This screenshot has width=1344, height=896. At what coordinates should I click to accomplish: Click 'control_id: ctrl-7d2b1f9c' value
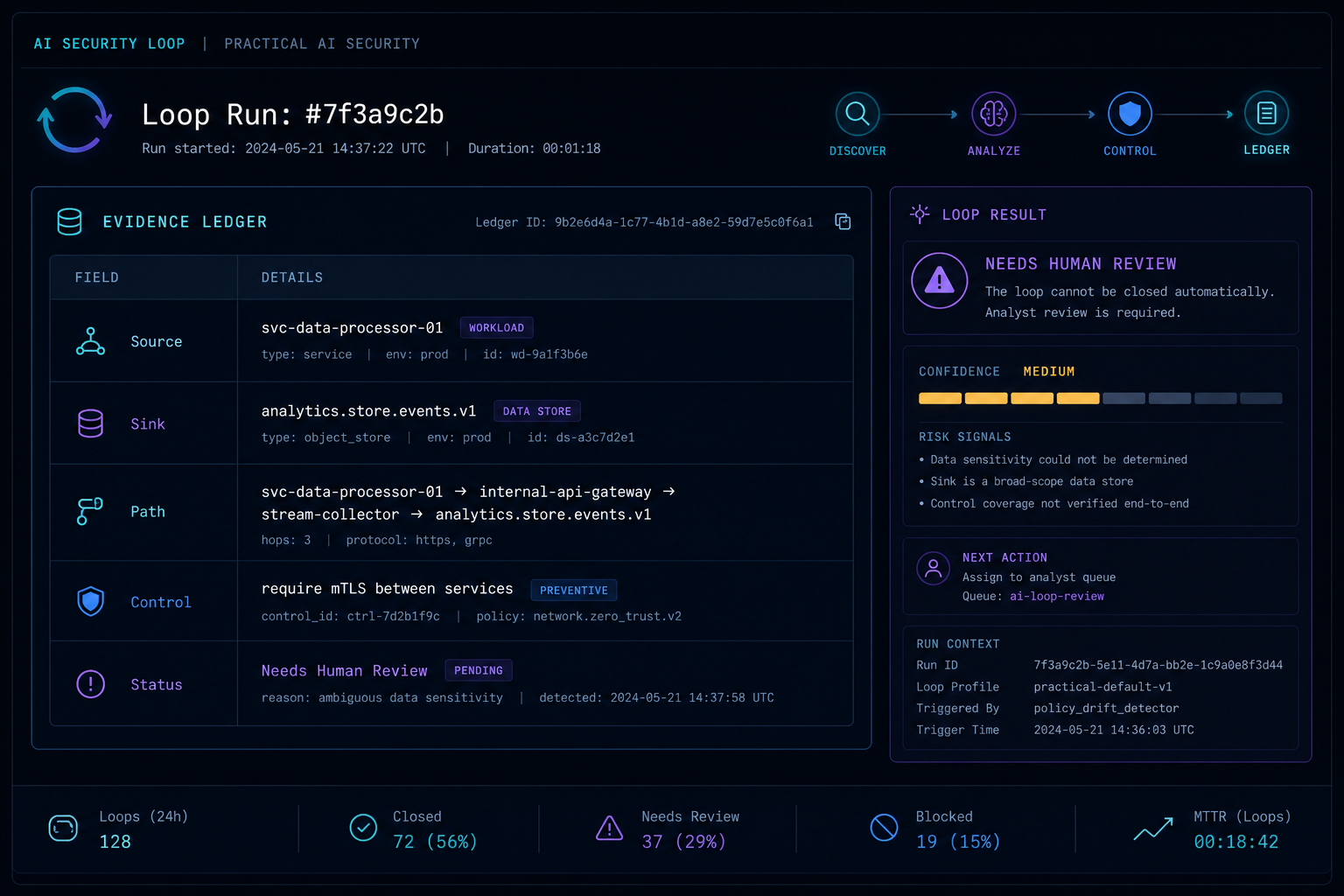(x=351, y=616)
